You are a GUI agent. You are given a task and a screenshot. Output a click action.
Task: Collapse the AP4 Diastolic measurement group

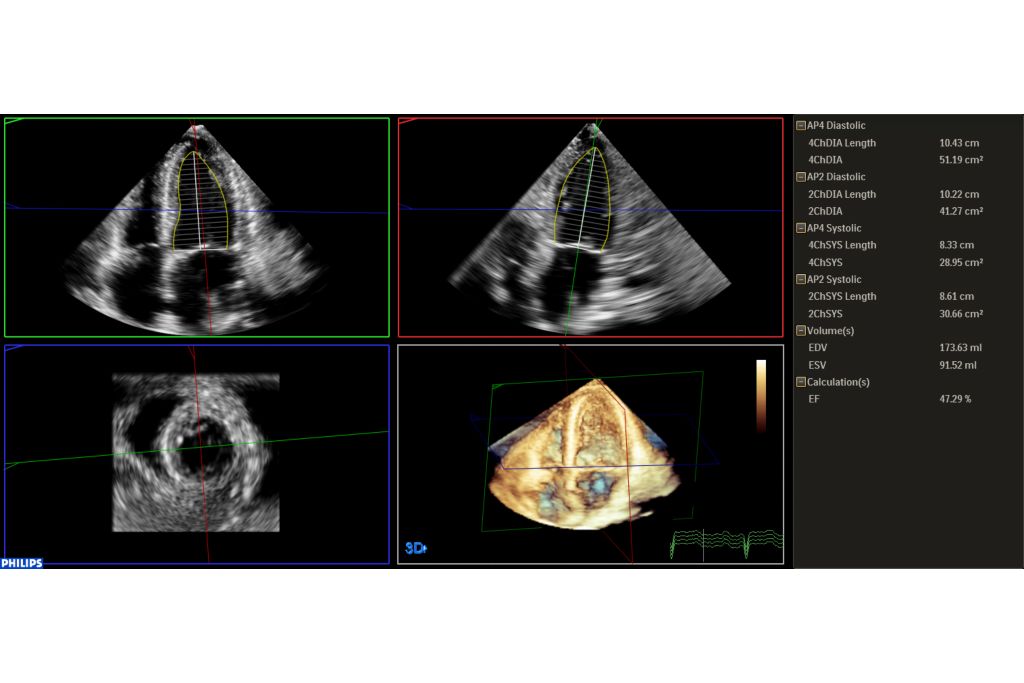801,126
